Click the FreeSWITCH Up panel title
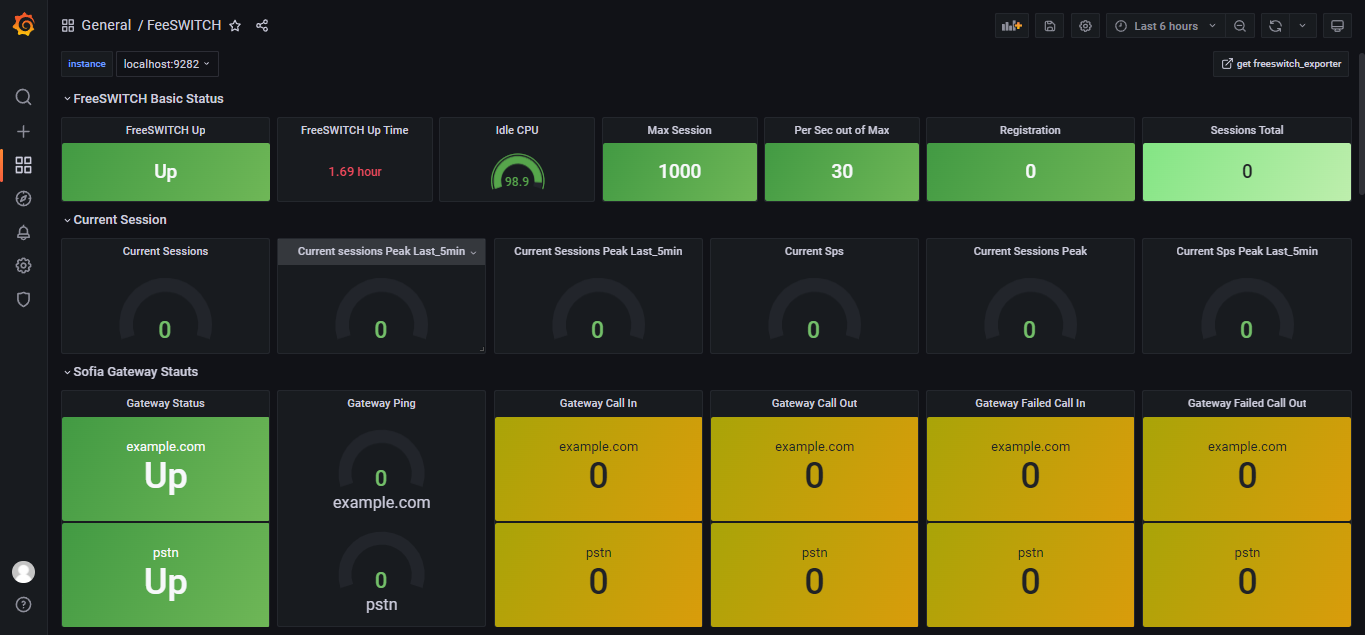1365x635 pixels. [x=166, y=130]
